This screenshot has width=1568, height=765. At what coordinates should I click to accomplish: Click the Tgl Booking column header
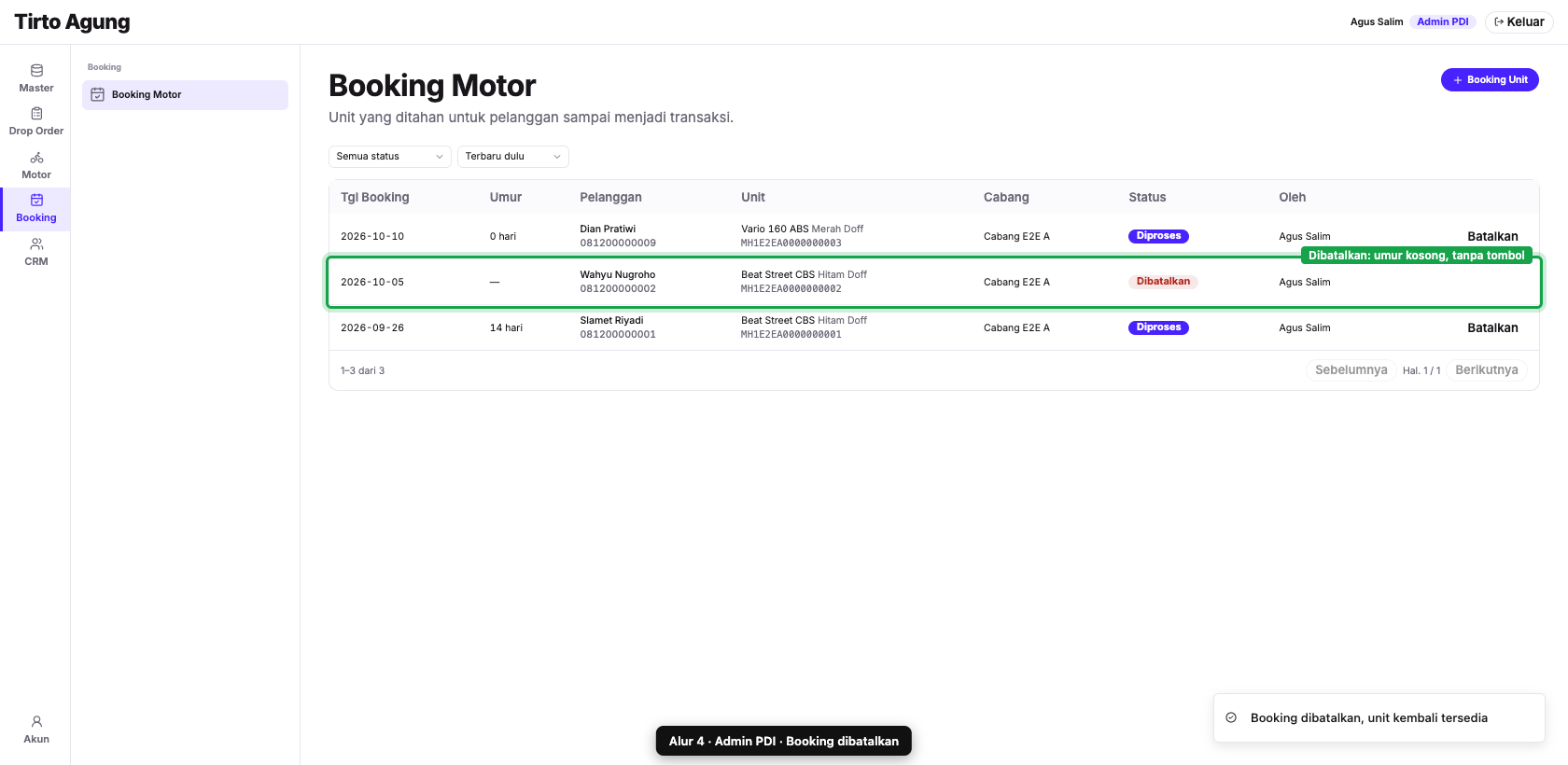[x=375, y=197]
